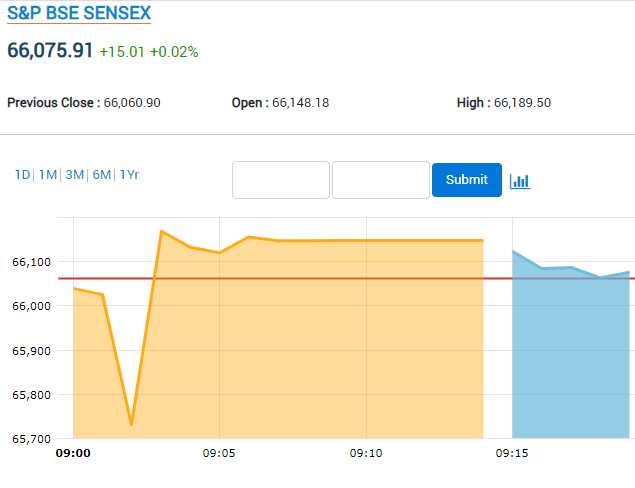Select the 1D time range
Screen dimensions: 635x488
point(22,175)
